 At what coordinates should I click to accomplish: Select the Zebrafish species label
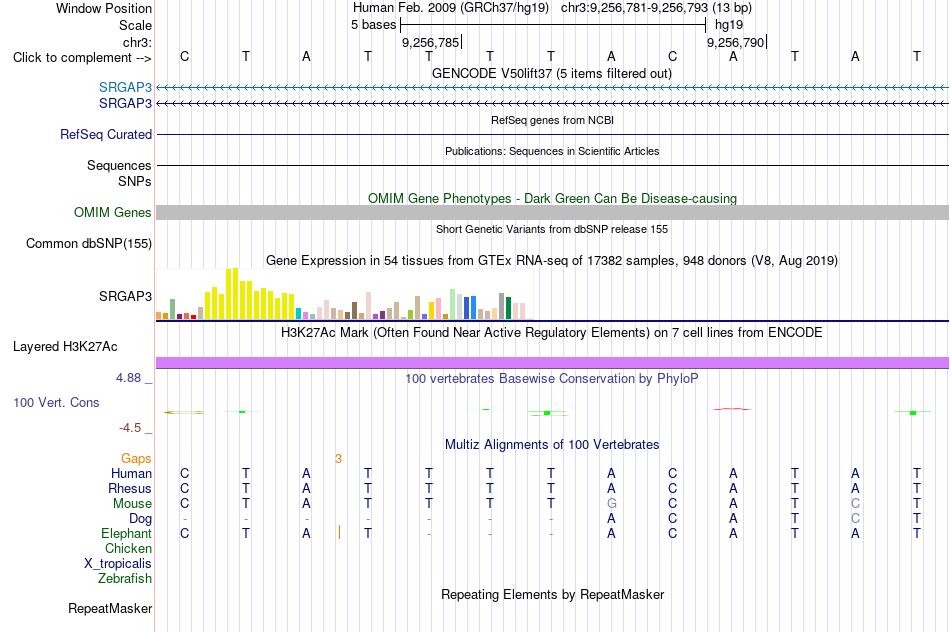click(x=125, y=579)
